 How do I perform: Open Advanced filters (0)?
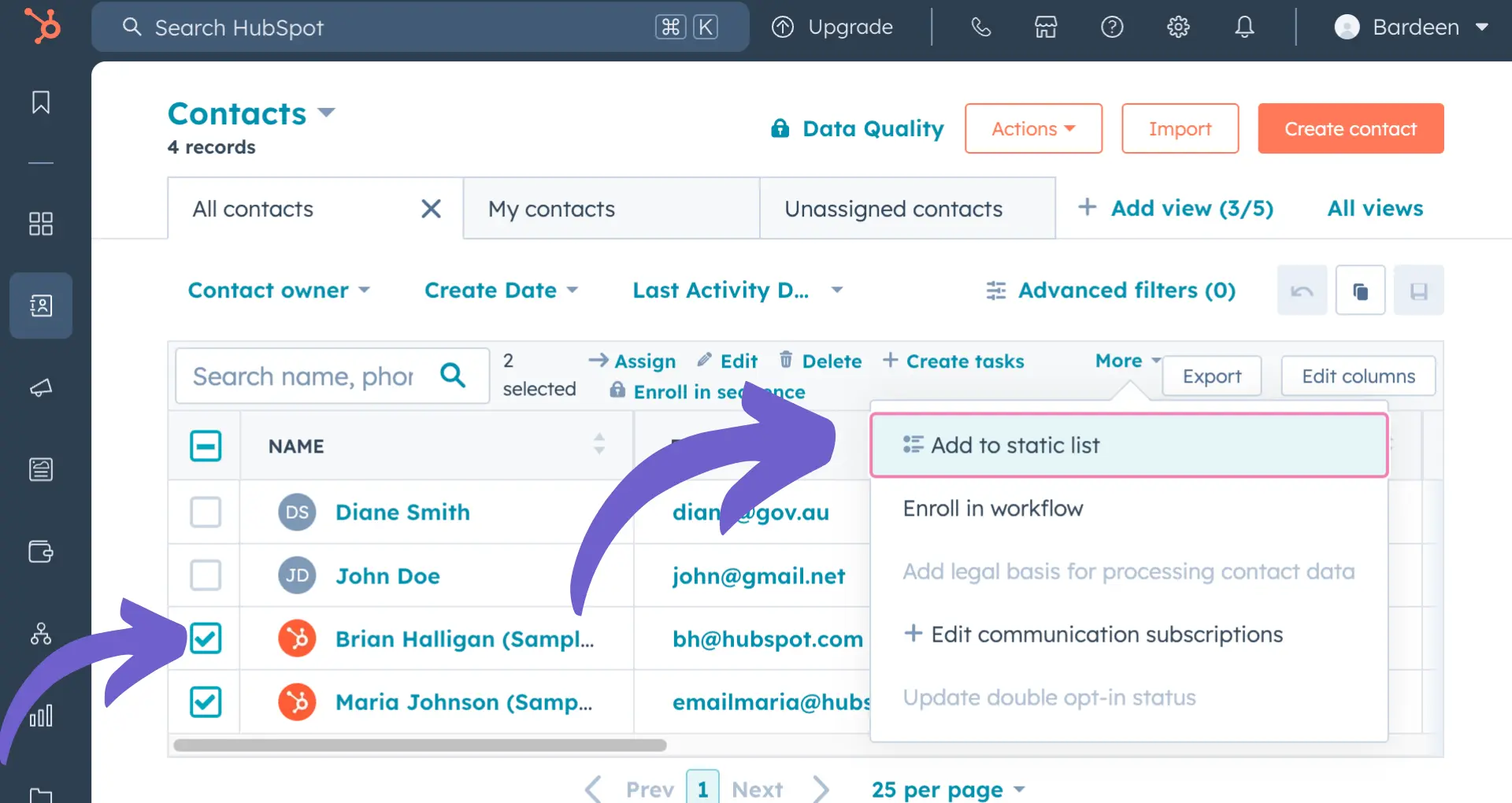tap(1110, 290)
